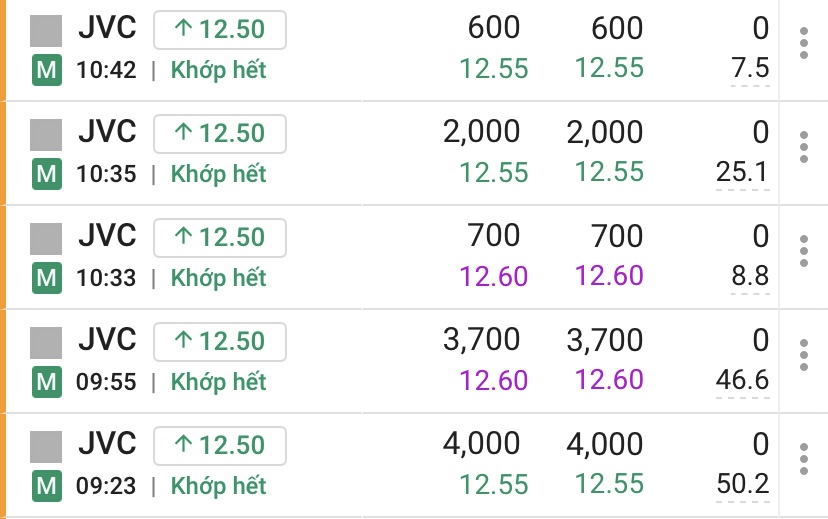The height and width of the screenshot is (519, 828).
Task: Click underlined value 50.2
Action: pos(742,484)
